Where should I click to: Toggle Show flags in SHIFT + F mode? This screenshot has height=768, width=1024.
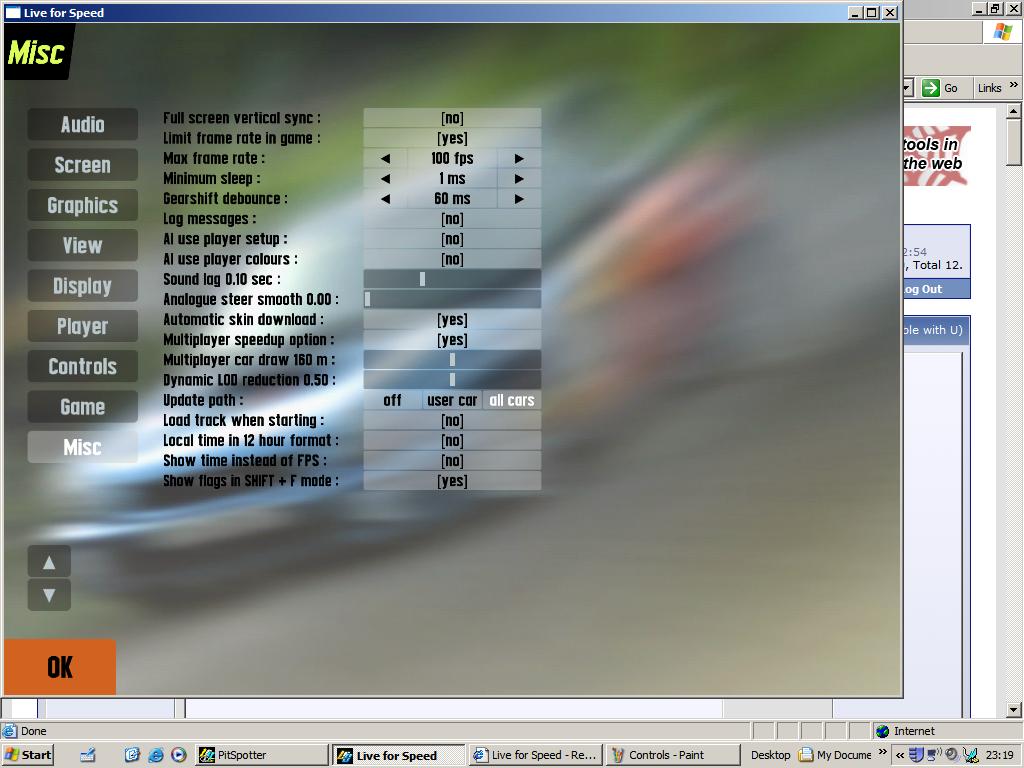point(452,481)
